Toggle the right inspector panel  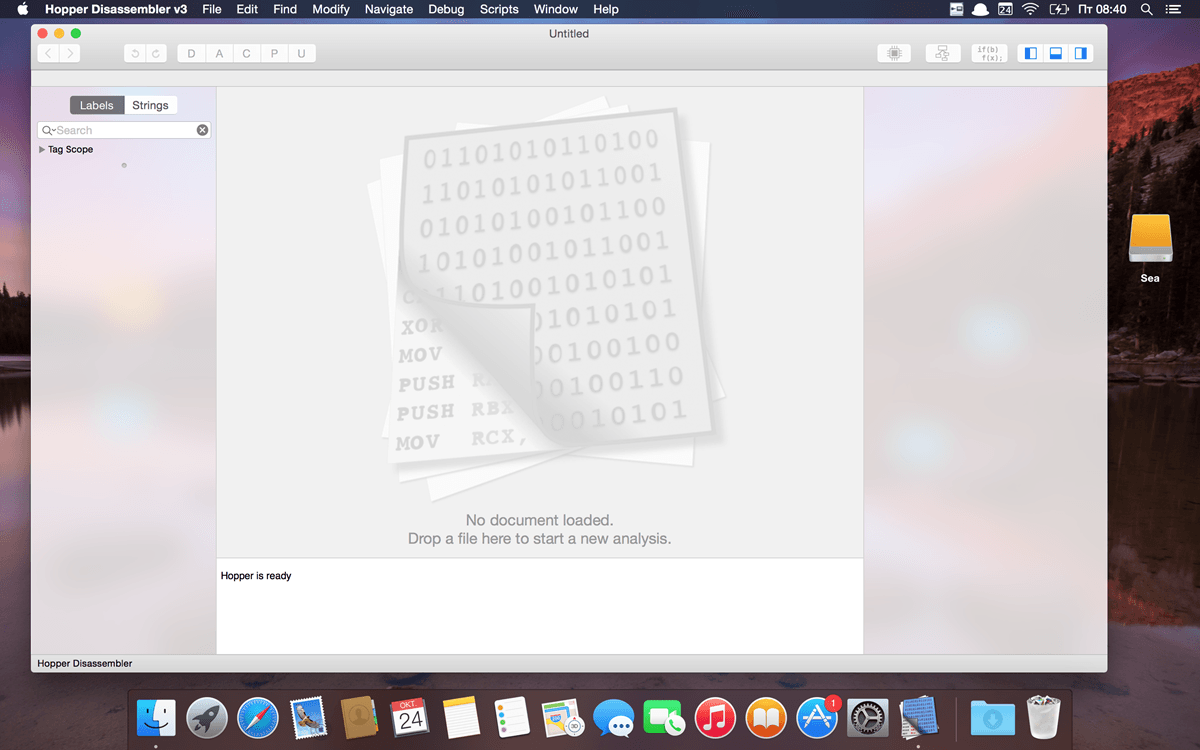pyautogui.click(x=1080, y=53)
